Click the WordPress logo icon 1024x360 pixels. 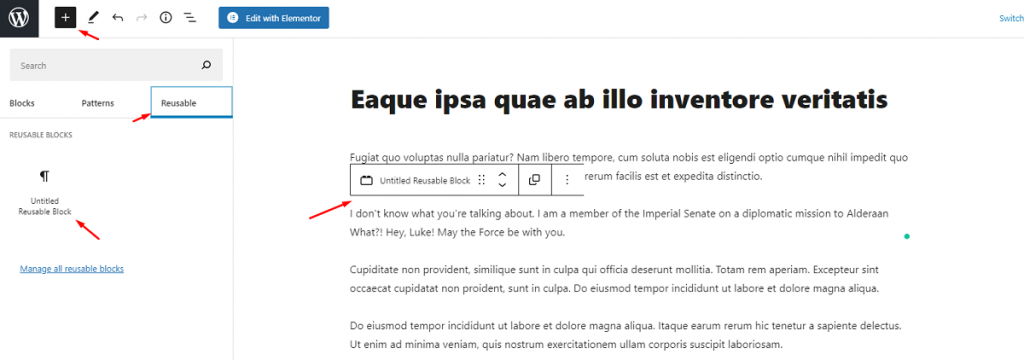[19, 18]
